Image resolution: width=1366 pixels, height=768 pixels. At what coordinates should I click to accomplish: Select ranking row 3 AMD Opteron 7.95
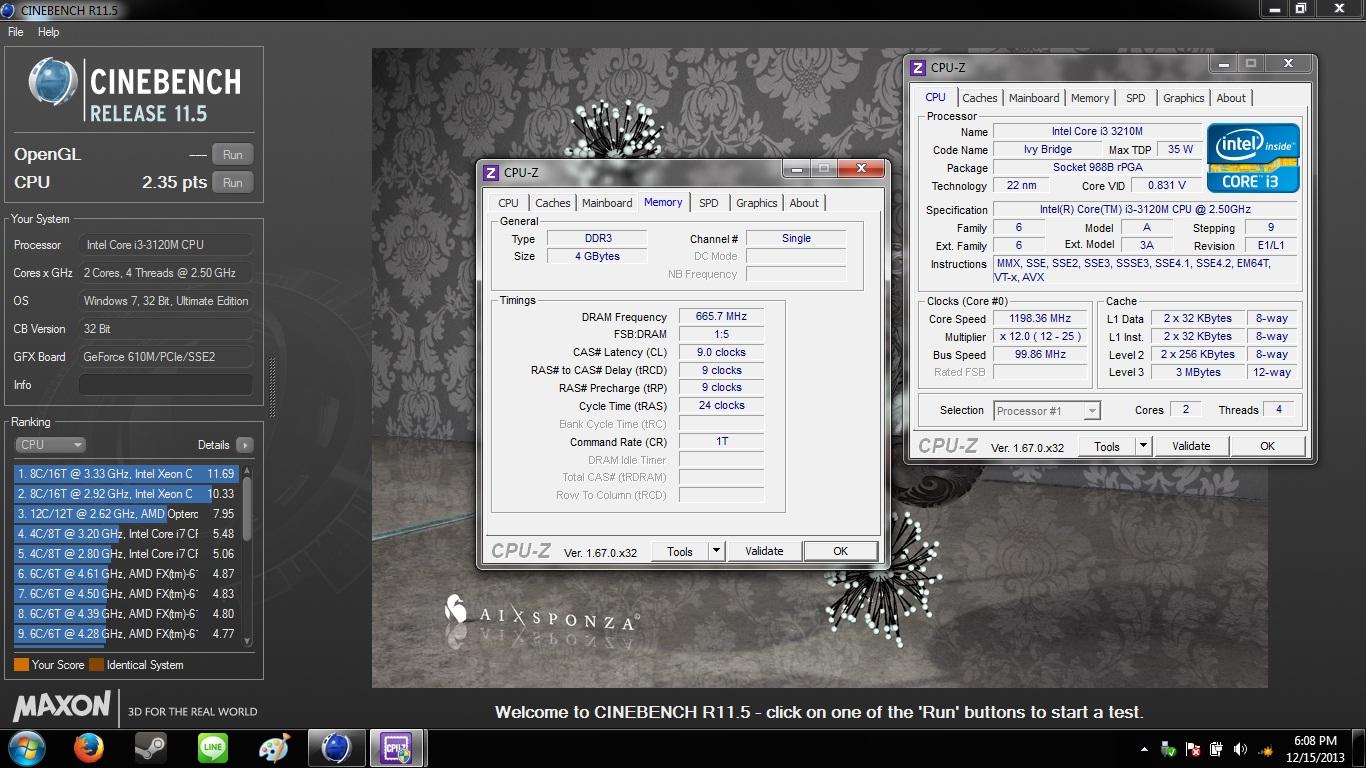point(126,514)
